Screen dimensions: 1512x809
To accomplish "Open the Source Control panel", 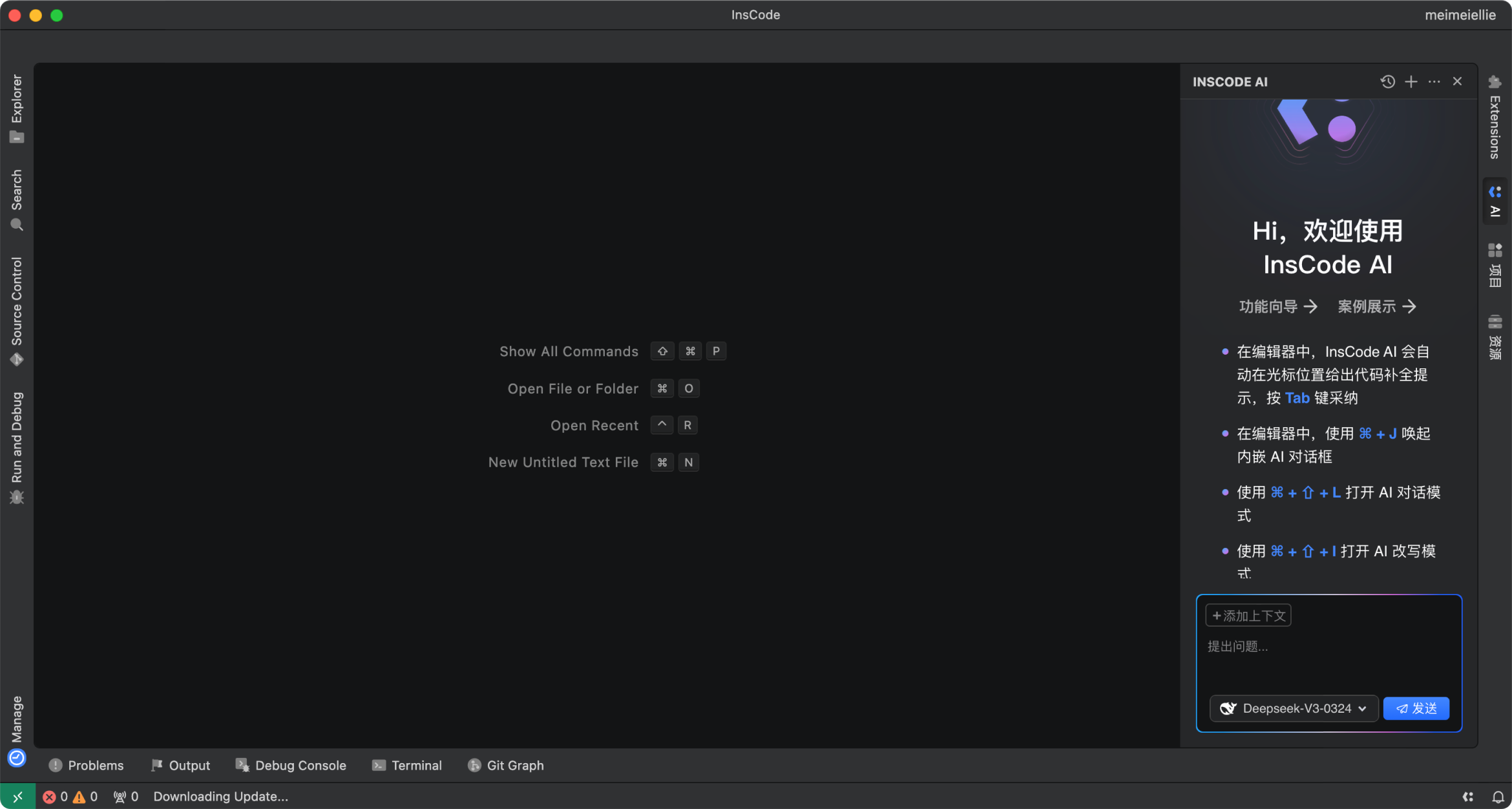I will [x=17, y=311].
